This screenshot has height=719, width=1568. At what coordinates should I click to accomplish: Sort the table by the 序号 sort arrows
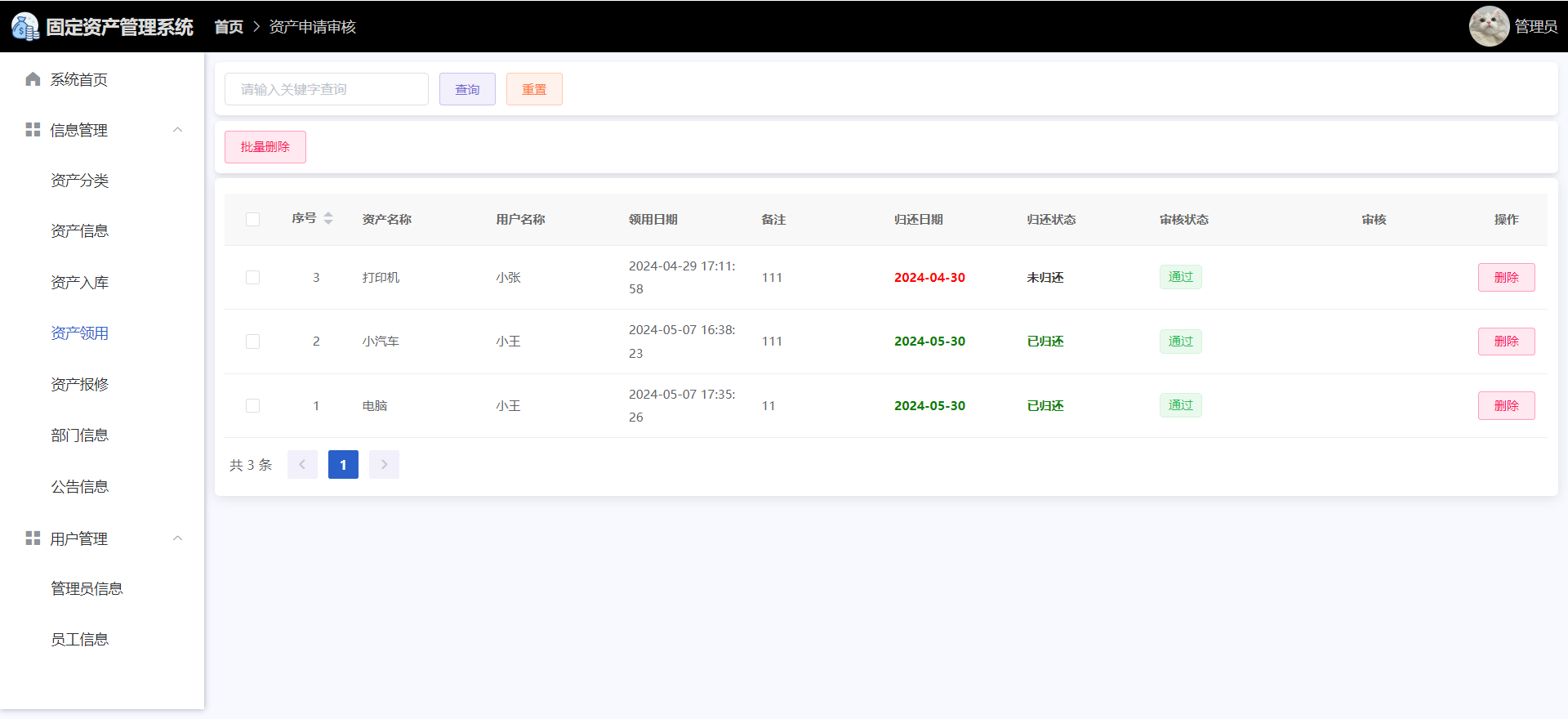point(328,219)
